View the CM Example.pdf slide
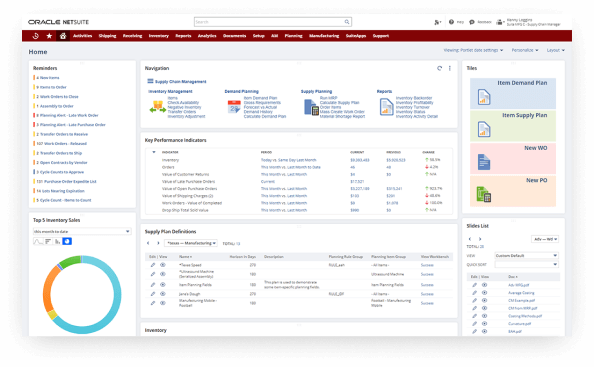Viewport: 594px width, 367px height. (x=484, y=300)
